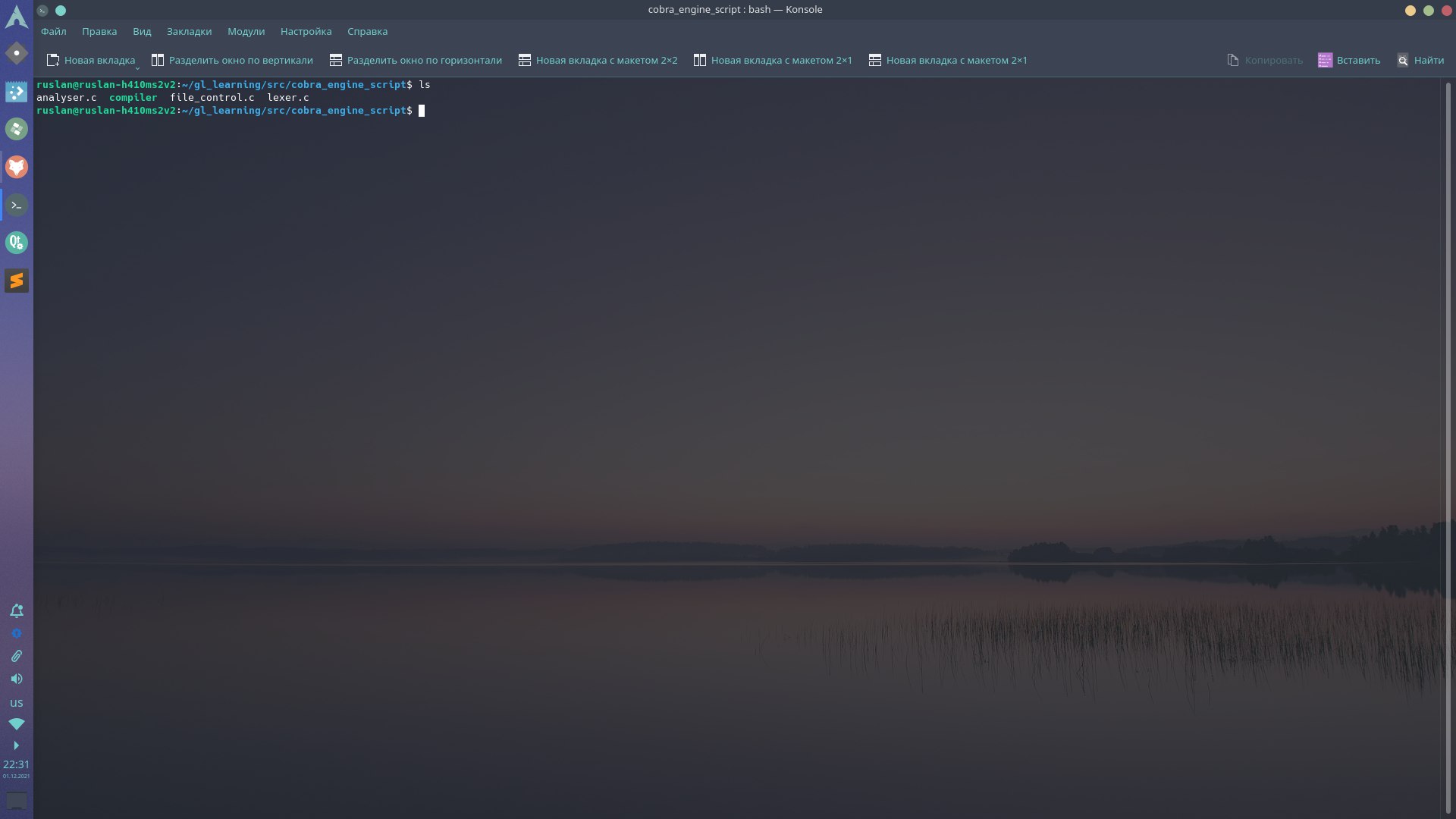Viewport: 1456px width, 819px height.
Task: Open the Найти search tool
Action: pos(1420,61)
